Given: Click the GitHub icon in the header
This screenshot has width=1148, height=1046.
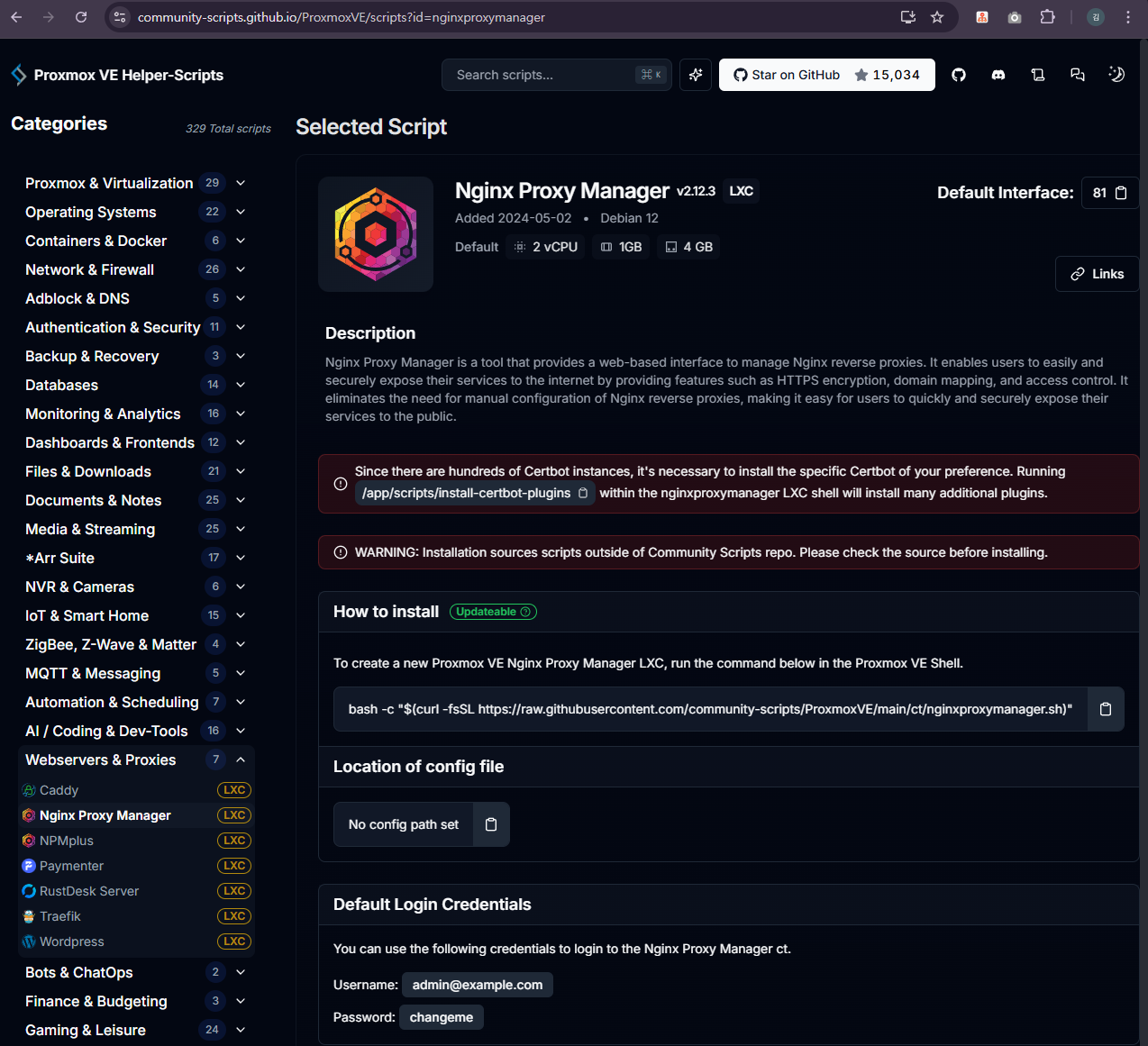Looking at the screenshot, I should (x=959, y=75).
